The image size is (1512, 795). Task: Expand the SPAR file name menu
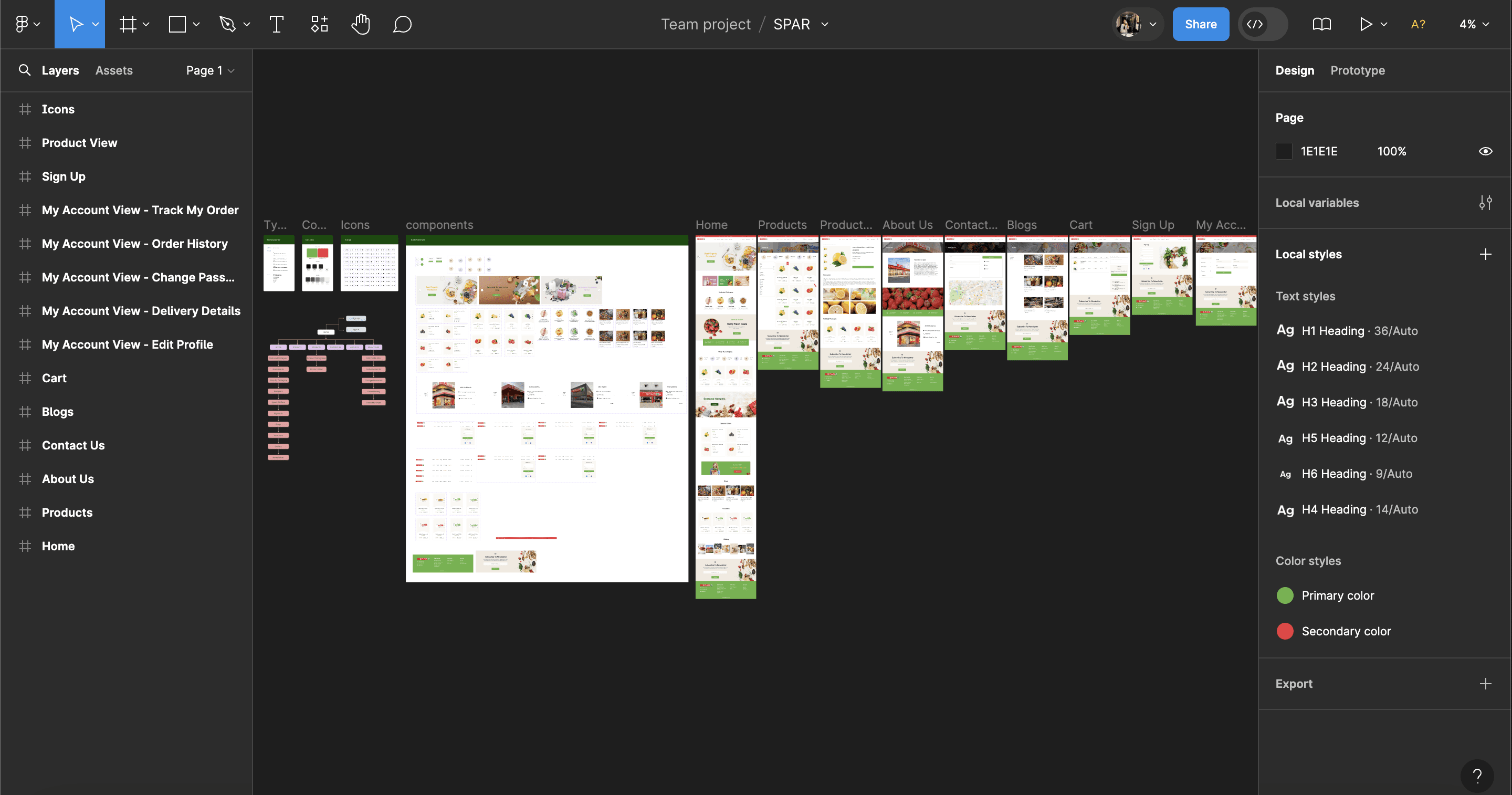824,24
